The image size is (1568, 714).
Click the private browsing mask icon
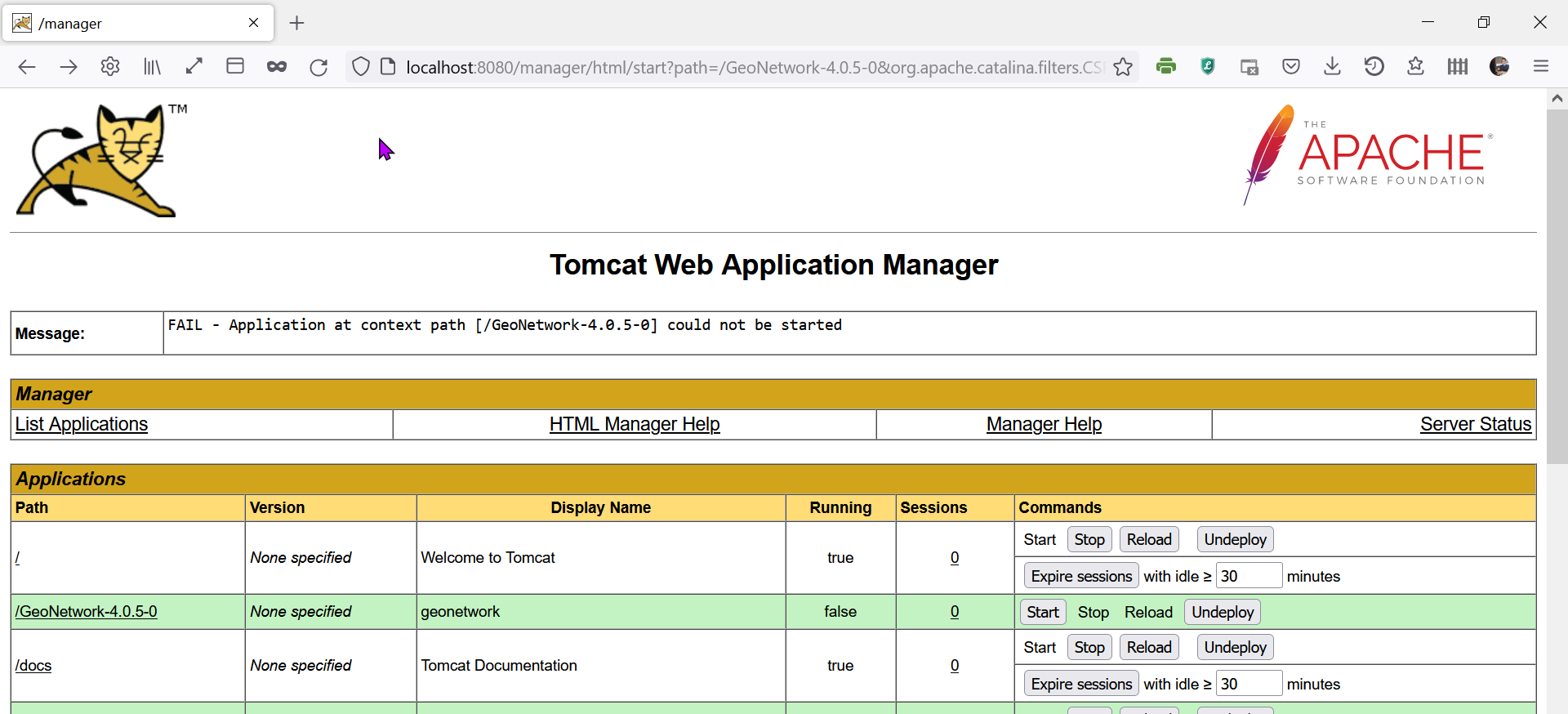pyautogui.click(x=277, y=67)
